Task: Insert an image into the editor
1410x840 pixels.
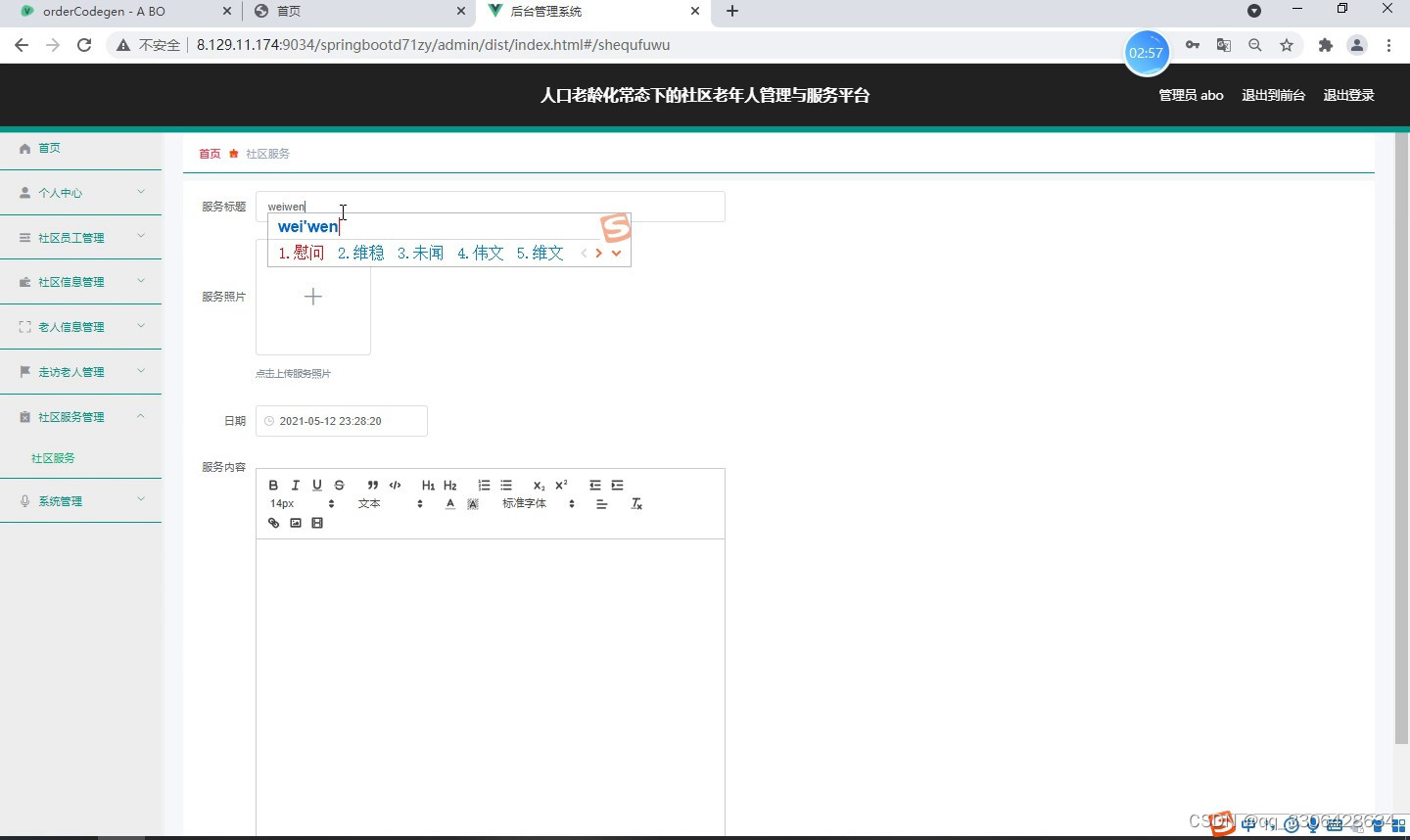Action: (x=296, y=524)
